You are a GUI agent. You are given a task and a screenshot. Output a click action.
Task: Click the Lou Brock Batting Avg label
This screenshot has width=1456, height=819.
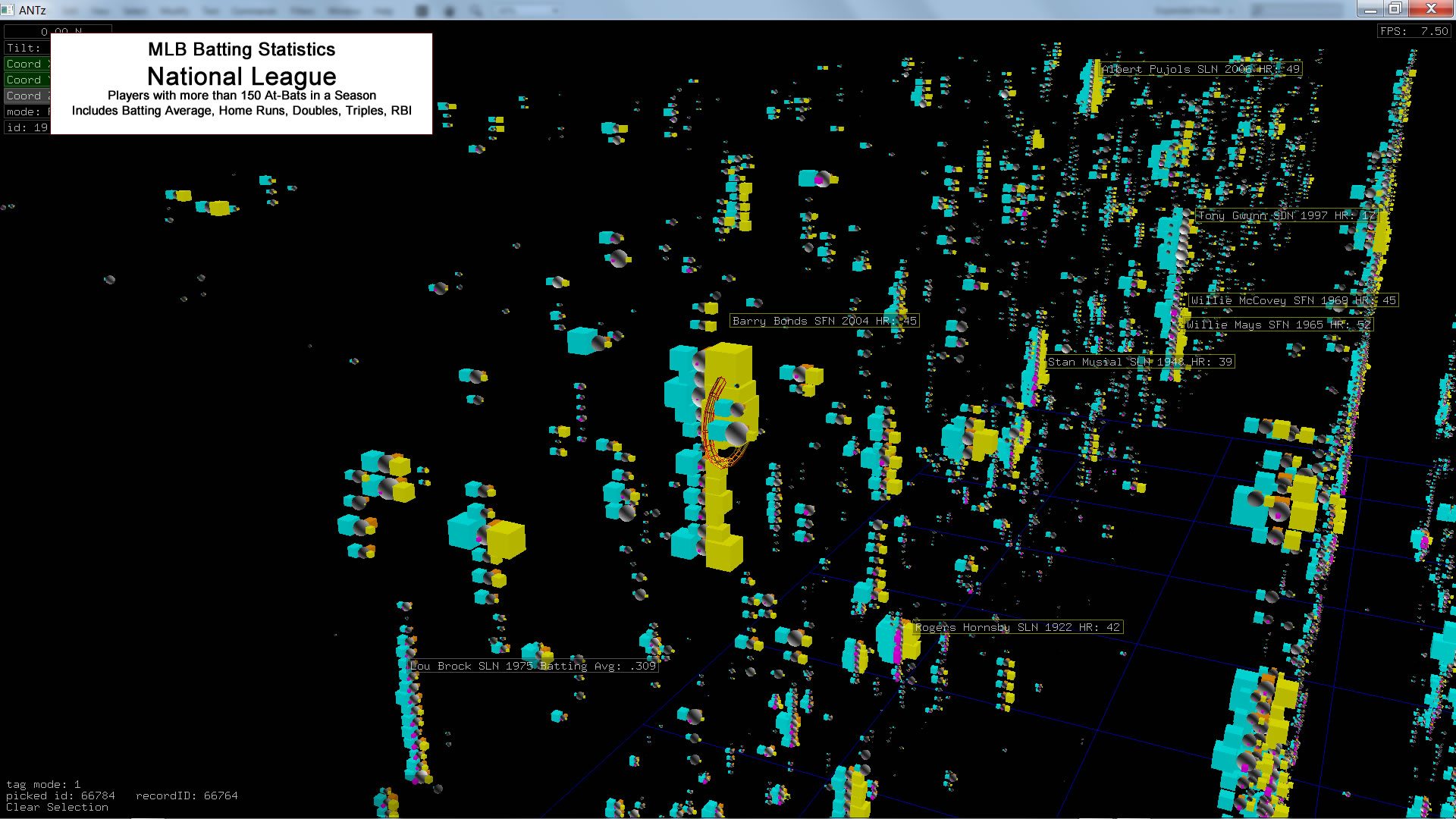(532, 666)
